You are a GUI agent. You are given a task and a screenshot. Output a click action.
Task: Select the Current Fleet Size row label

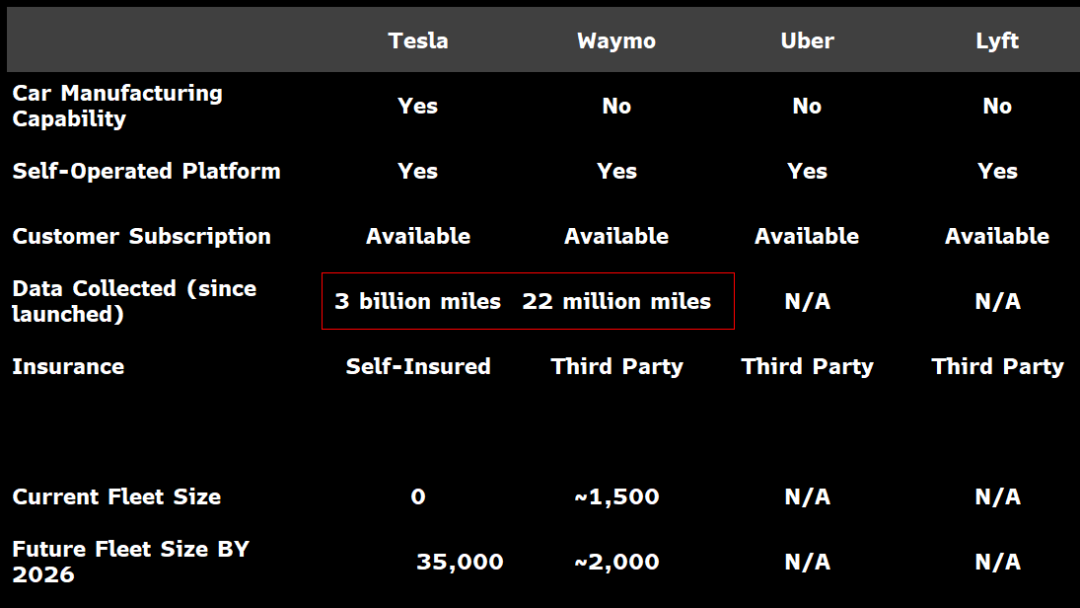point(116,497)
